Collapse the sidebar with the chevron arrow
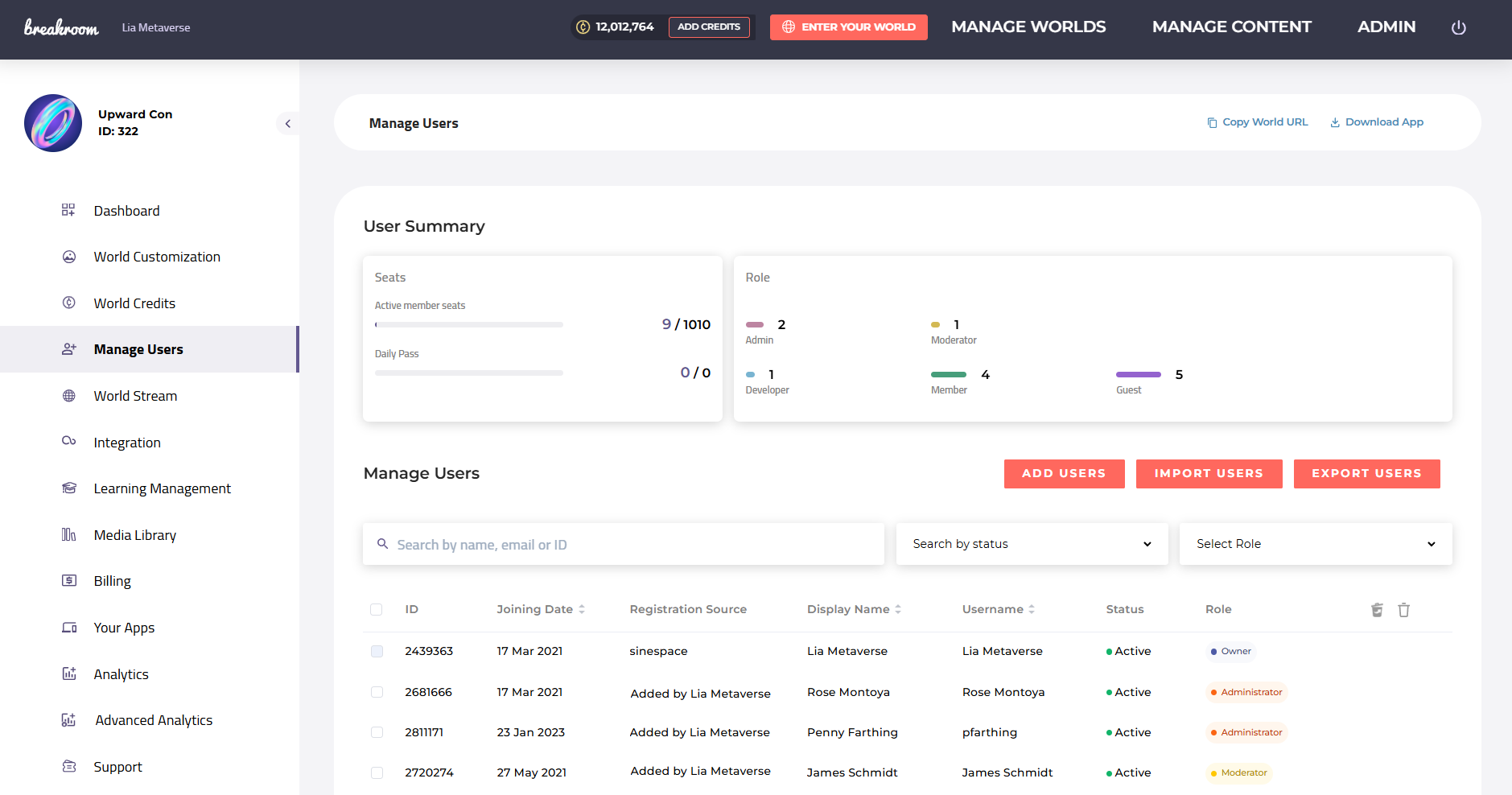1512x795 pixels. click(x=287, y=123)
